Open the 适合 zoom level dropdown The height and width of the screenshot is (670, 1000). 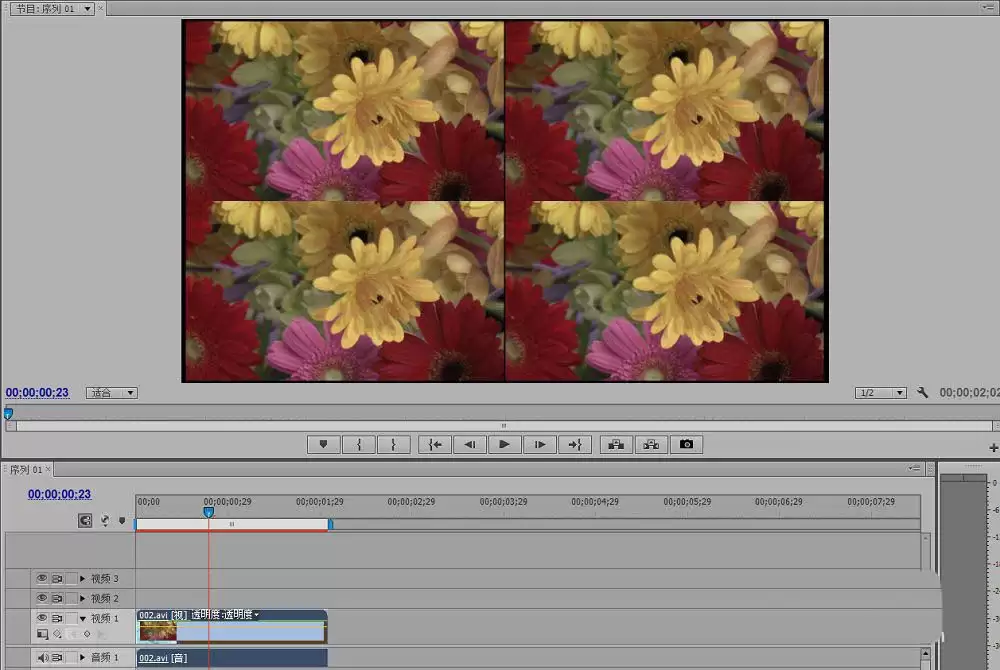point(112,393)
